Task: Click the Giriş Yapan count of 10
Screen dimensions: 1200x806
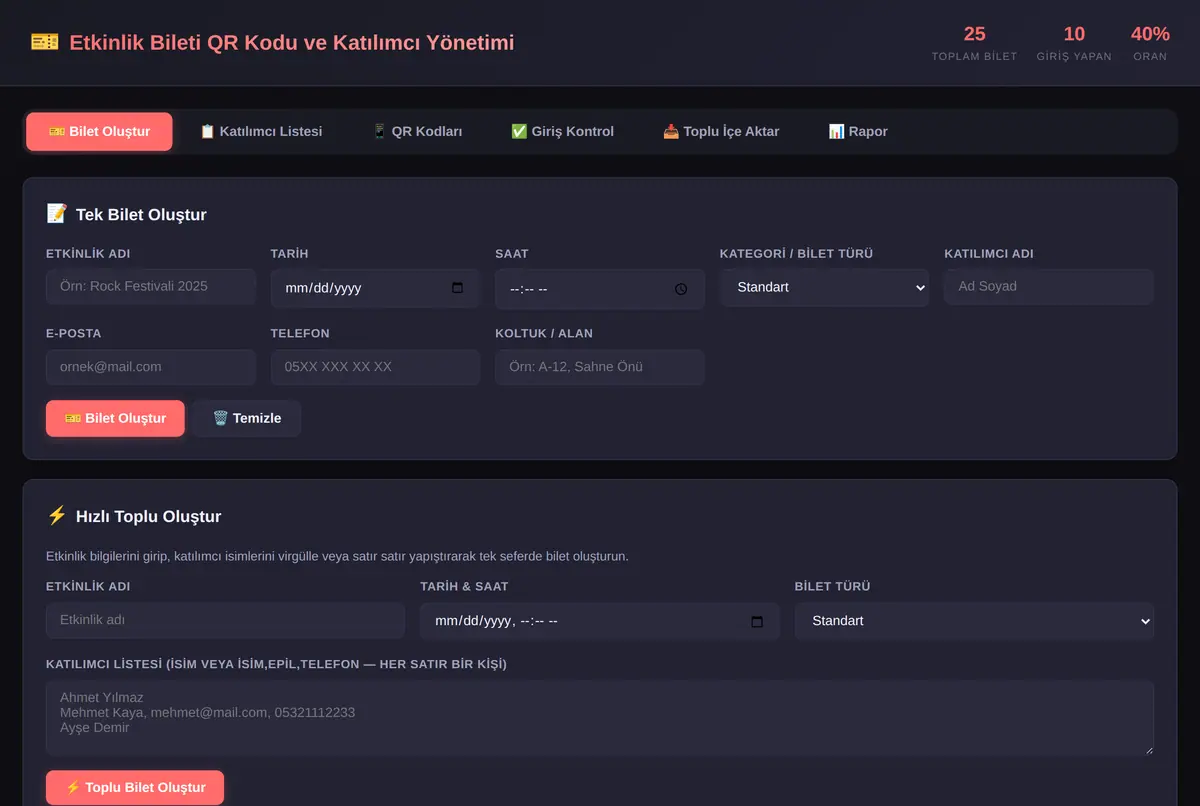Action: click(1074, 34)
